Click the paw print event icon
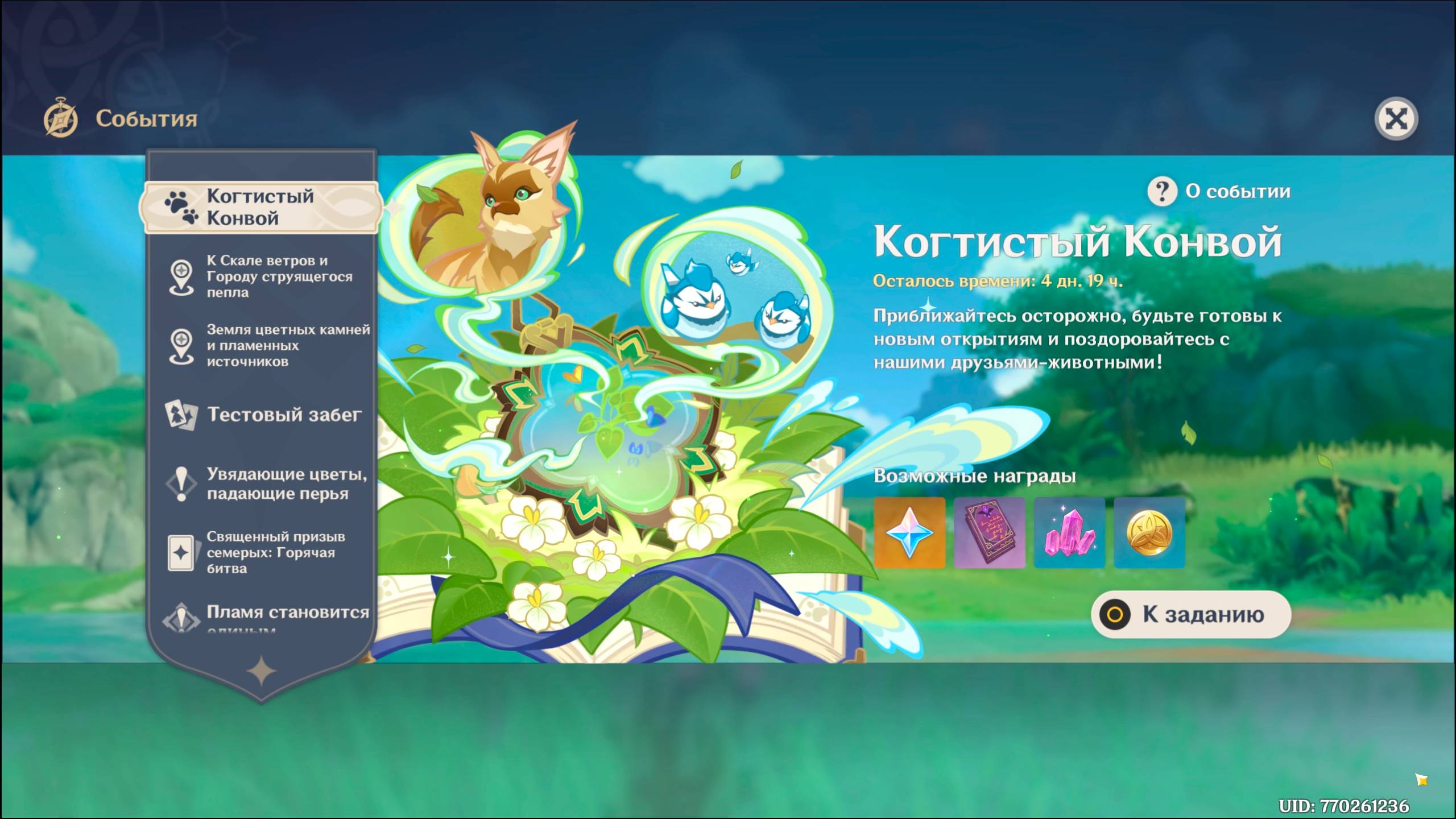 pos(181,208)
